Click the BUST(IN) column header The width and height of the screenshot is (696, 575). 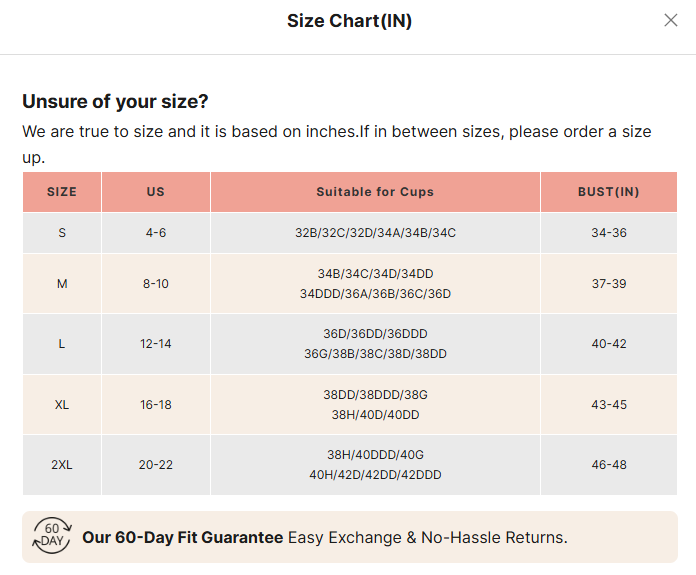608,192
